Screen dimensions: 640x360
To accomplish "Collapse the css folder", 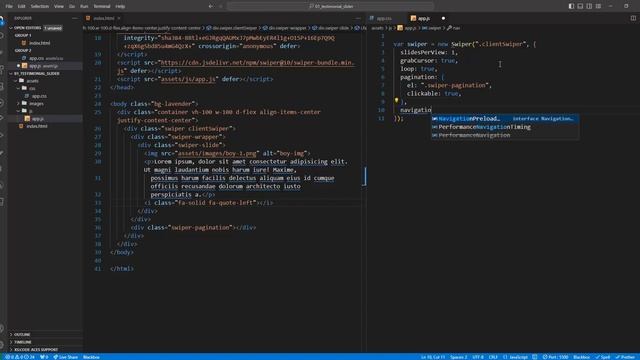I will 31,88.
